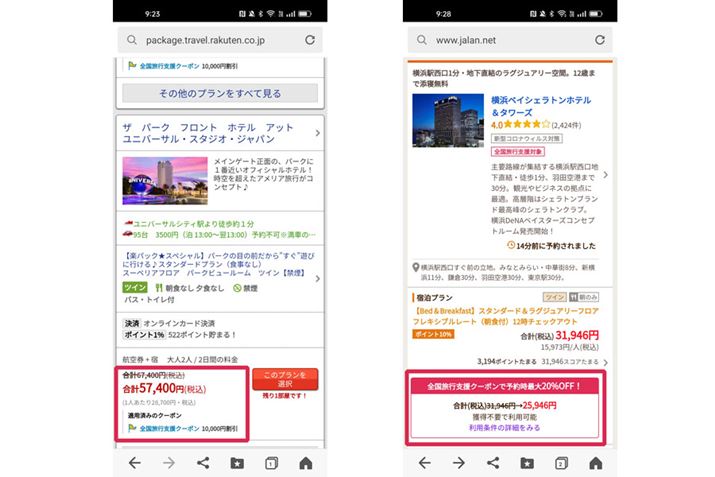Open the Sheraton hotel building thumbnail

tap(448, 120)
